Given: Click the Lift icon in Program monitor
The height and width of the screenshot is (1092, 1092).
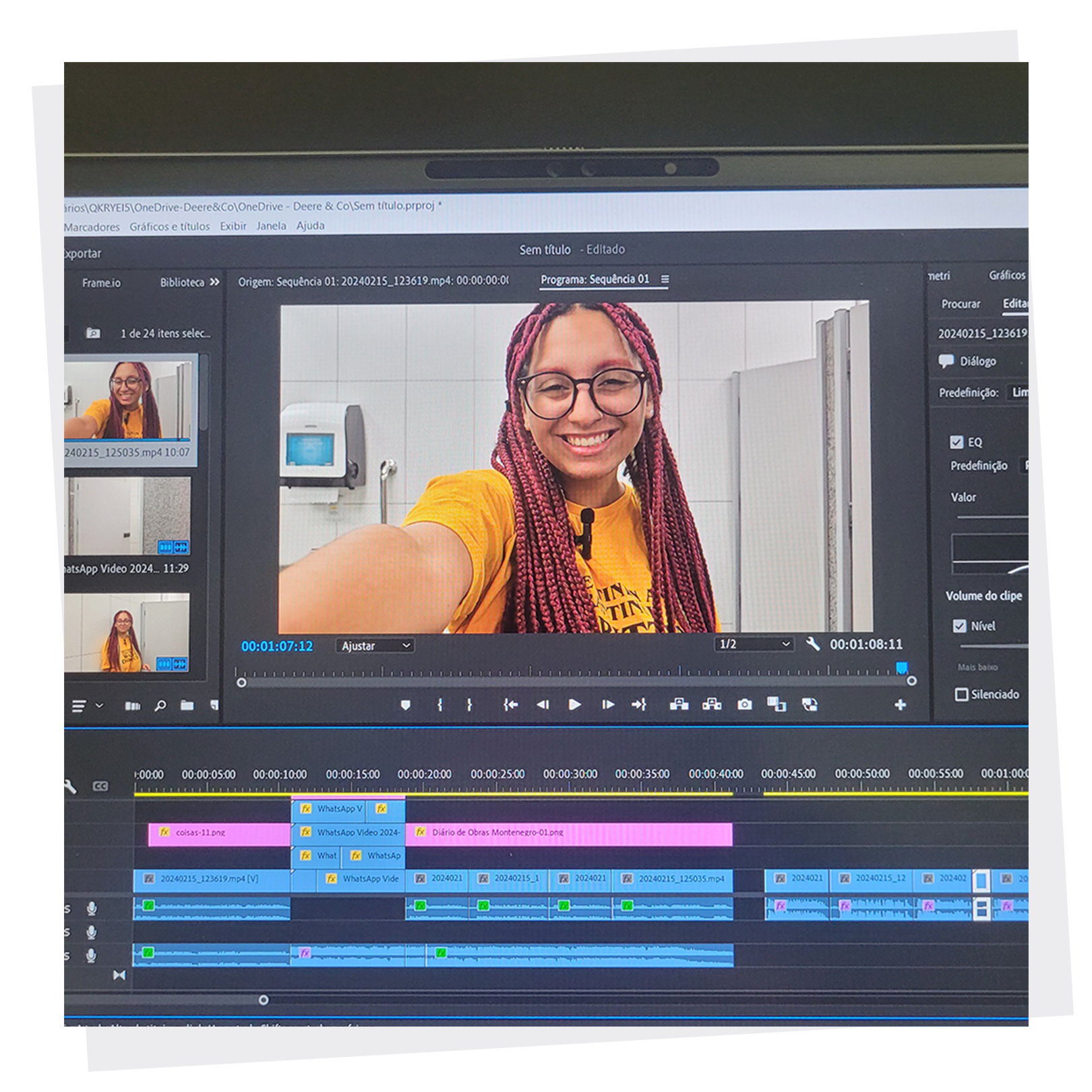Looking at the screenshot, I should [679, 704].
